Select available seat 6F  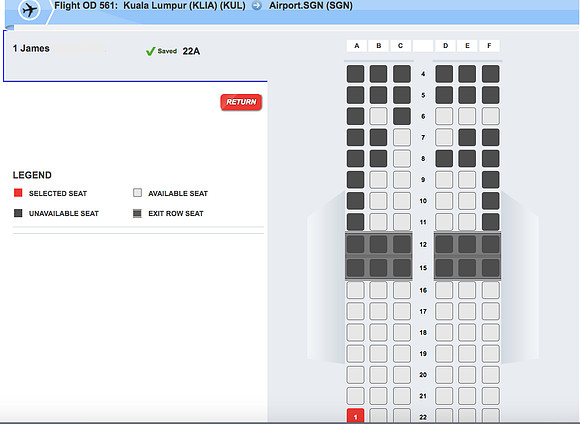490,116
